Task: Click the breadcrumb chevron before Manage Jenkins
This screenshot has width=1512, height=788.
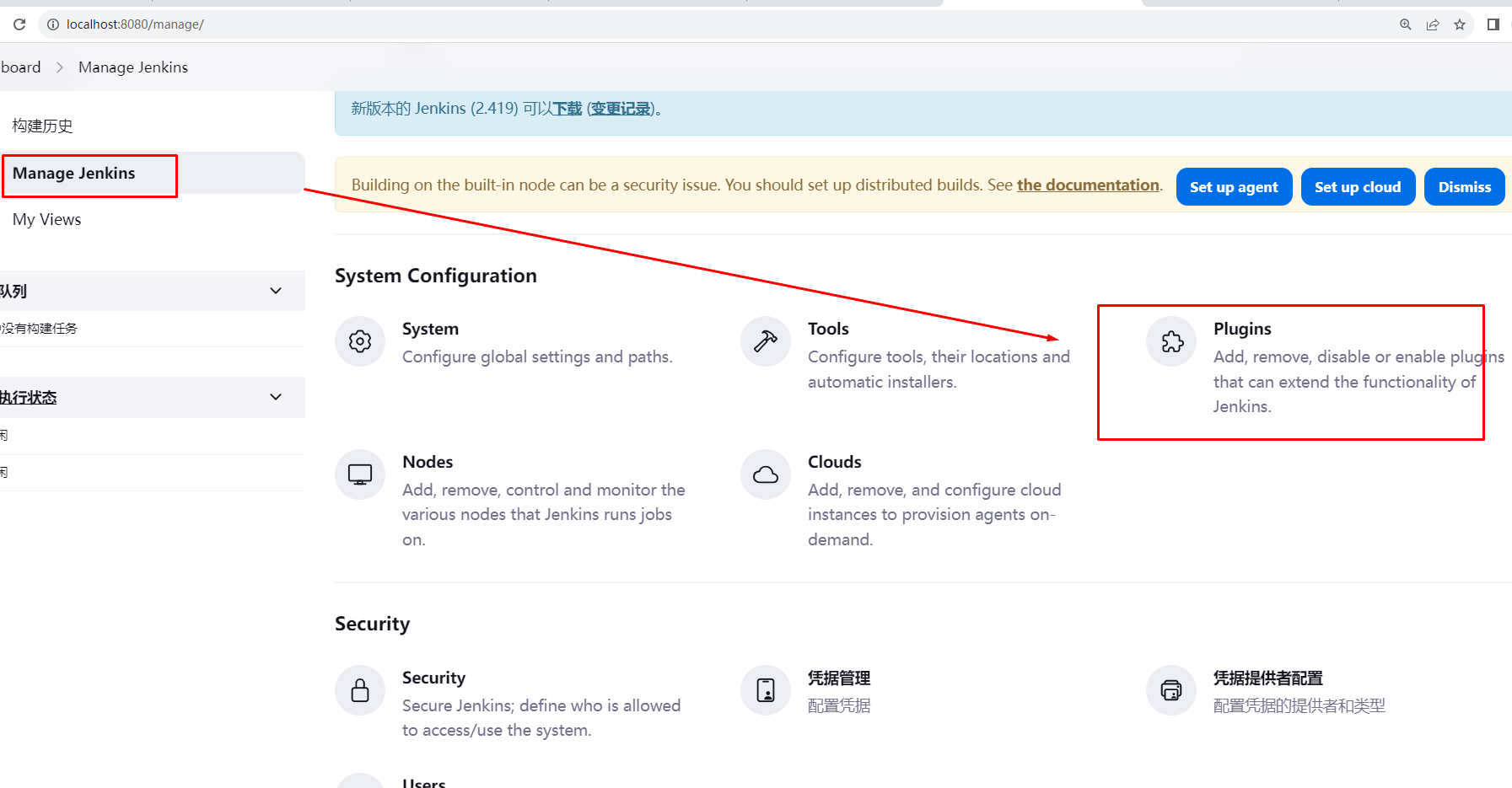Action: point(60,67)
